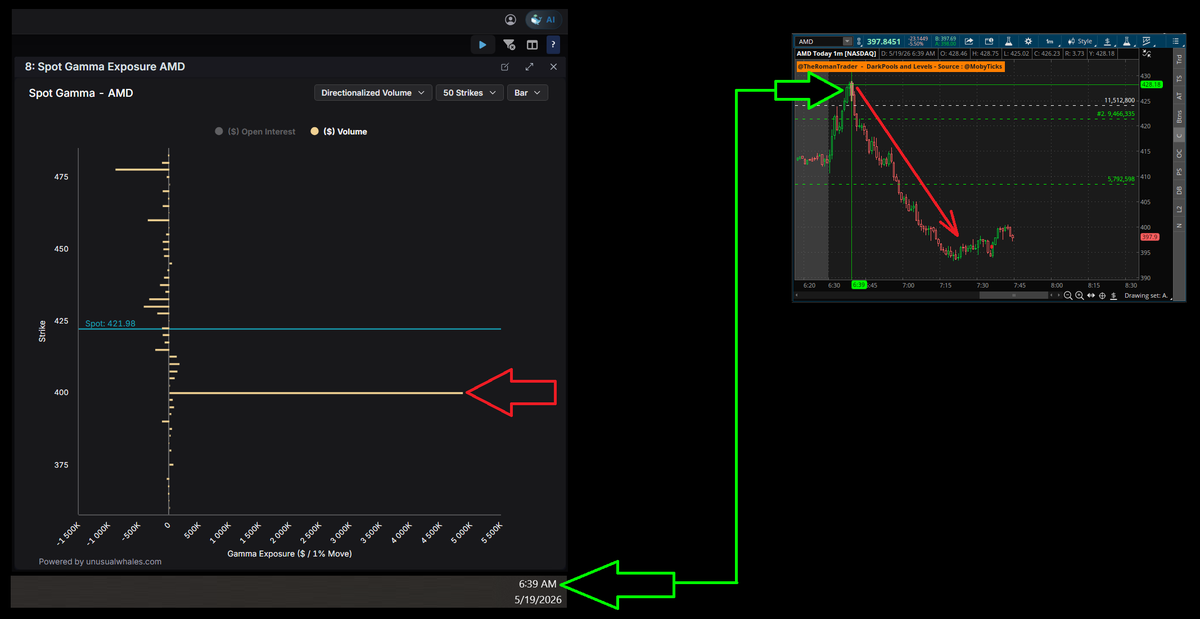Click the 'AMD Today 1m [NASDAQ]' chart title
Image resolution: width=1200 pixels, height=619 pixels.
coord(836,53)
